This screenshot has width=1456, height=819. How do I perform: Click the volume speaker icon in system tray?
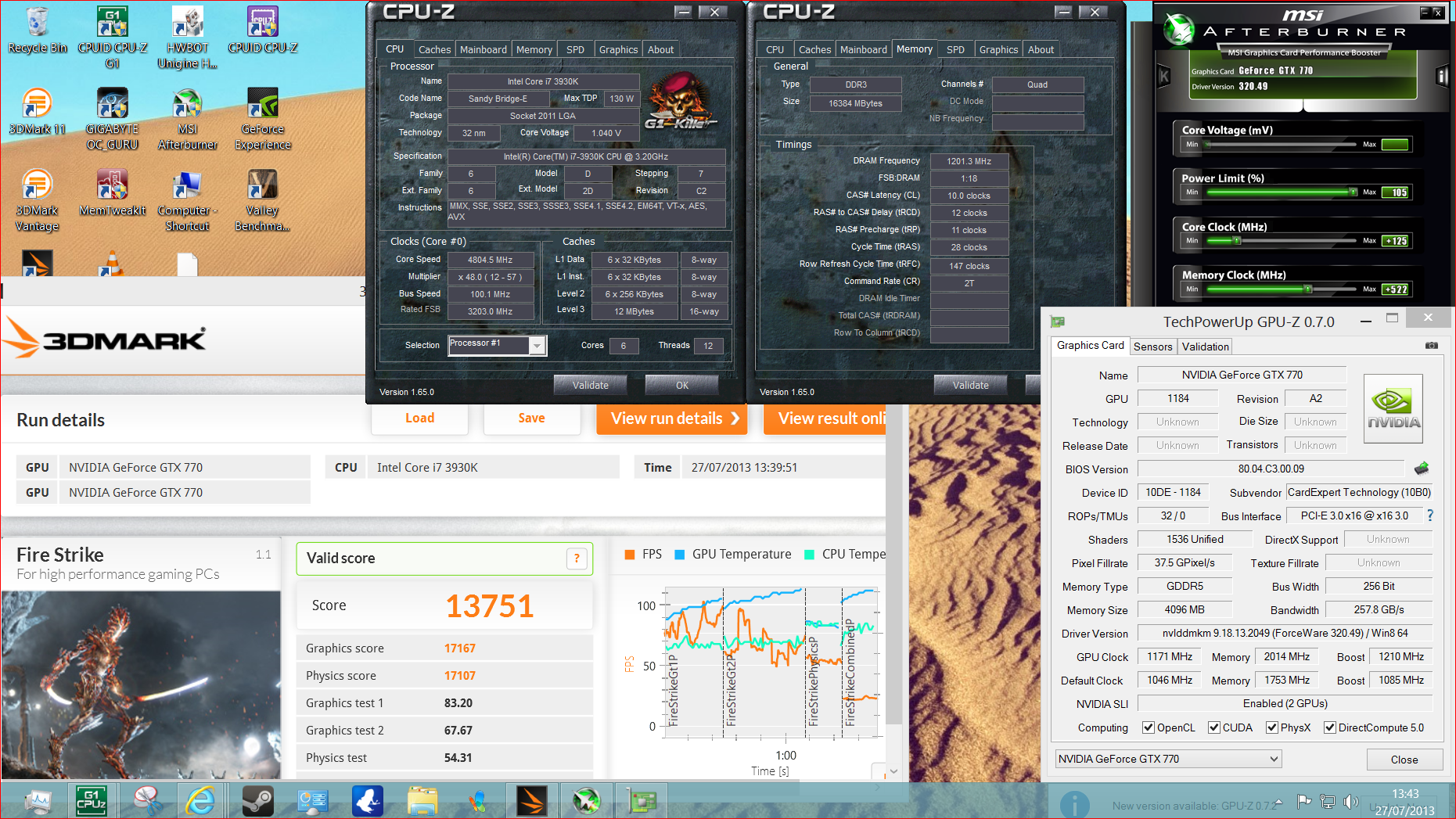click(x=1350, y=802)
